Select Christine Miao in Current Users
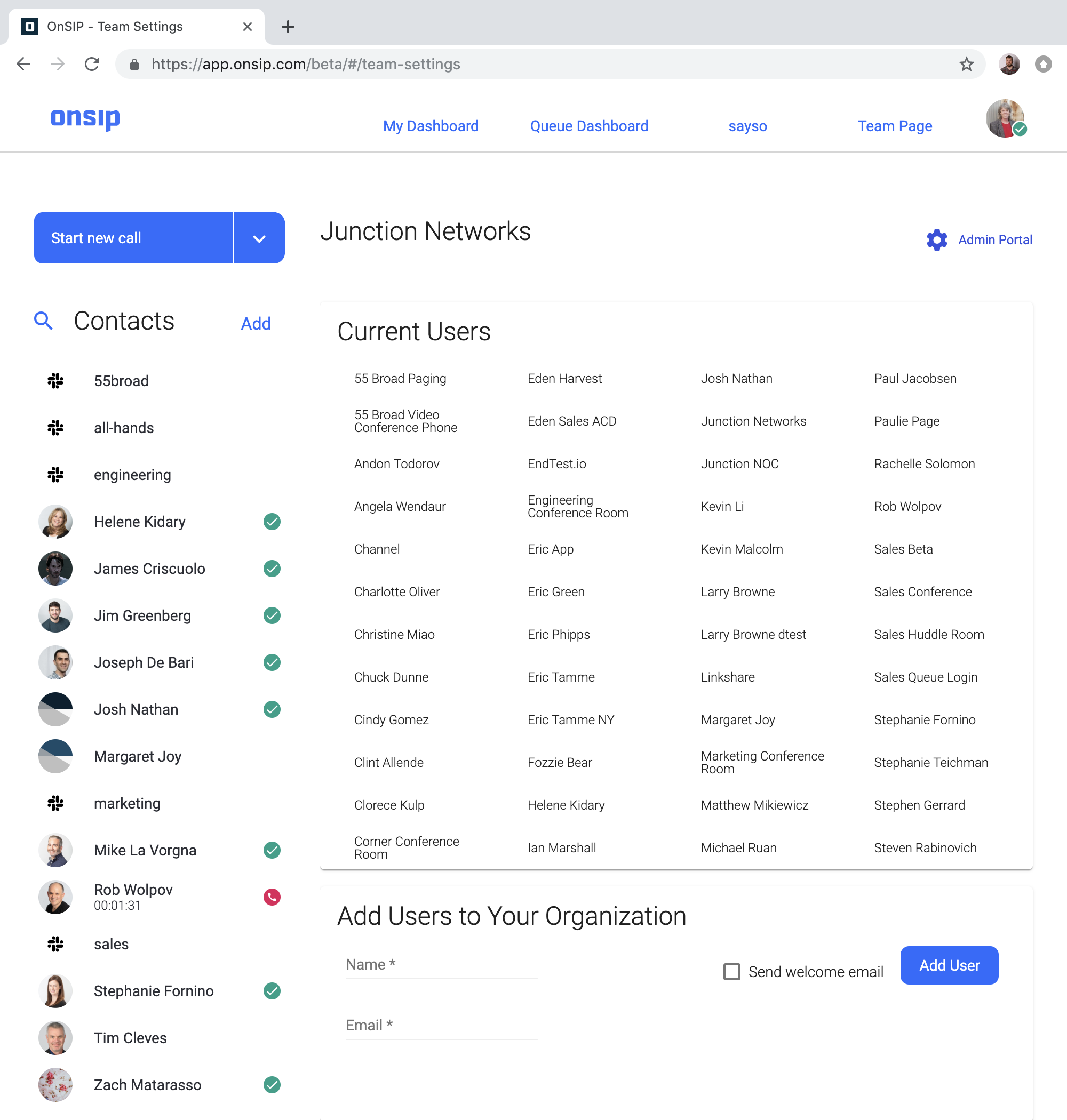The height and width of the screenshot is (1120, 1067). [394, 635]
